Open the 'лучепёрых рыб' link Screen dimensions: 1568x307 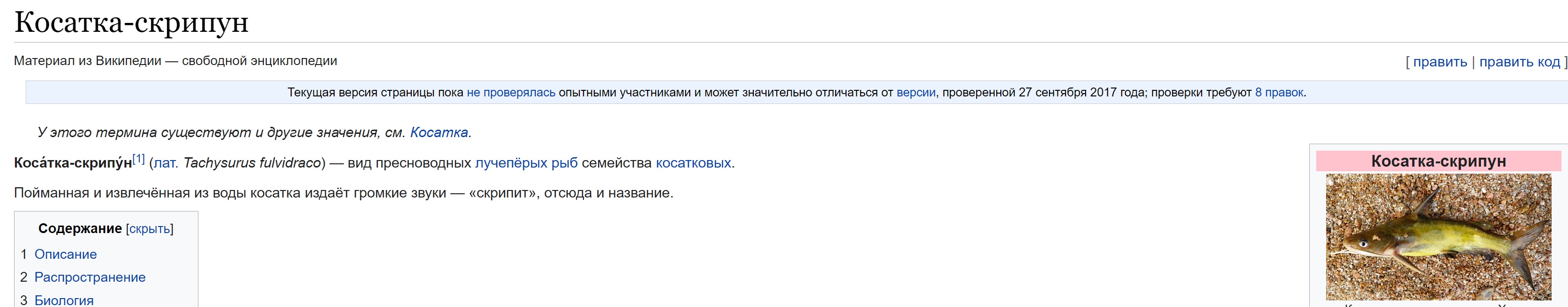(x=526, y=163)
